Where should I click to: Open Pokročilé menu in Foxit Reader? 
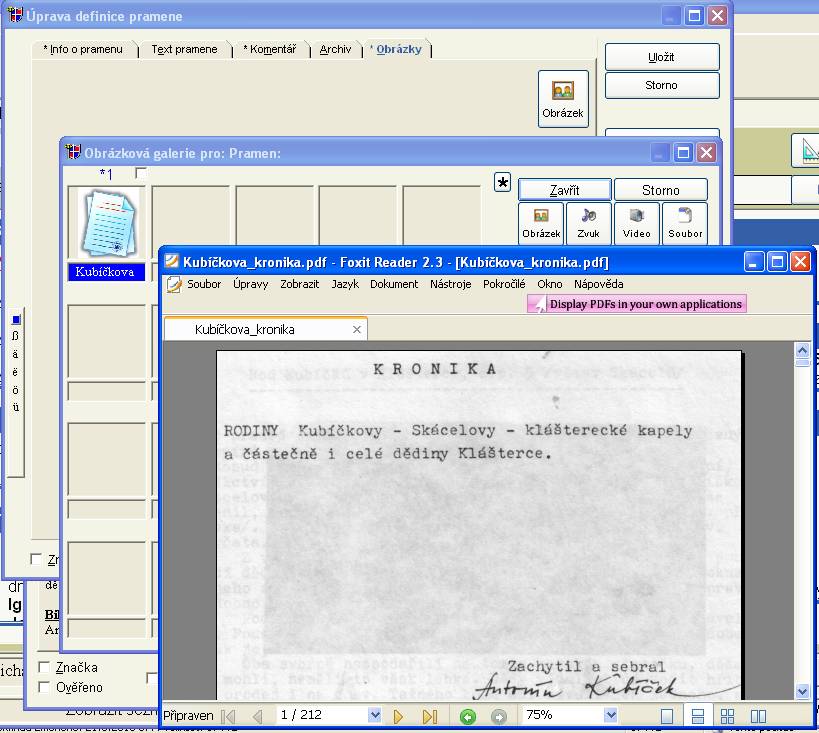click(x=504, y=284)
